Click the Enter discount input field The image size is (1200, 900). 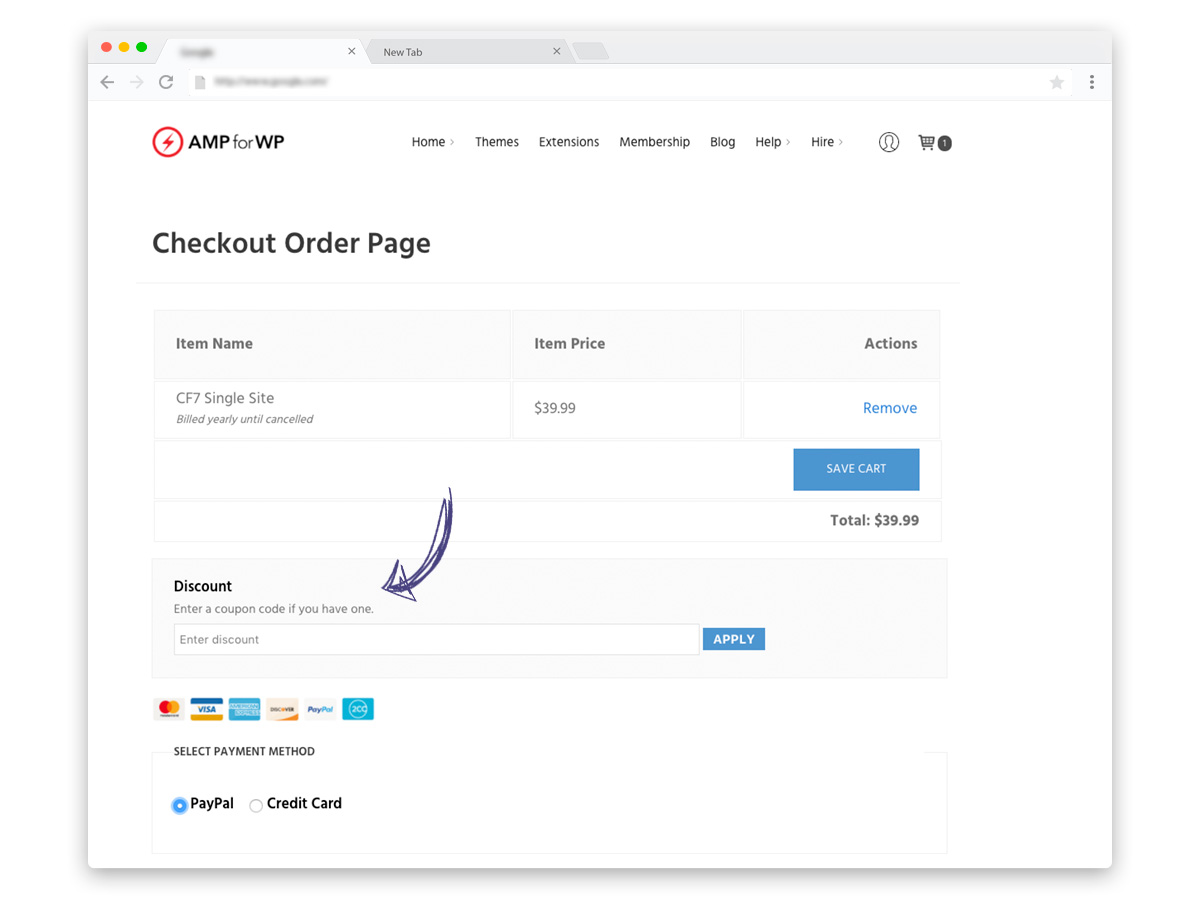pos(436,639)
